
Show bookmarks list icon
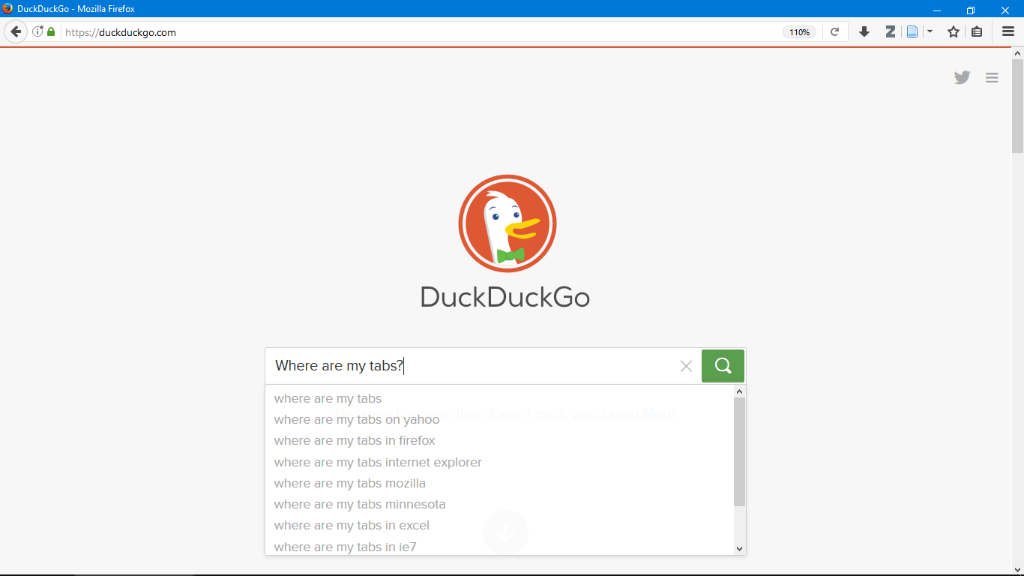(x=977, y=31)
